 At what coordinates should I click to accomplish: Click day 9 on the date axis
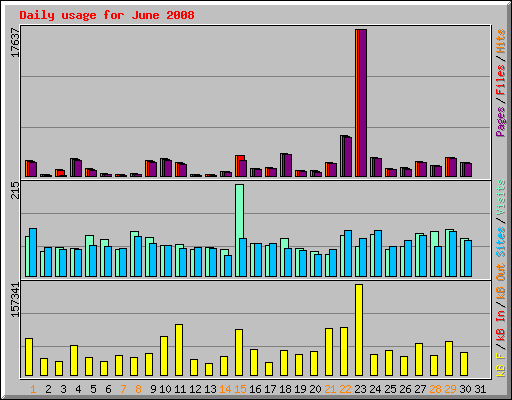pos(153,389)
